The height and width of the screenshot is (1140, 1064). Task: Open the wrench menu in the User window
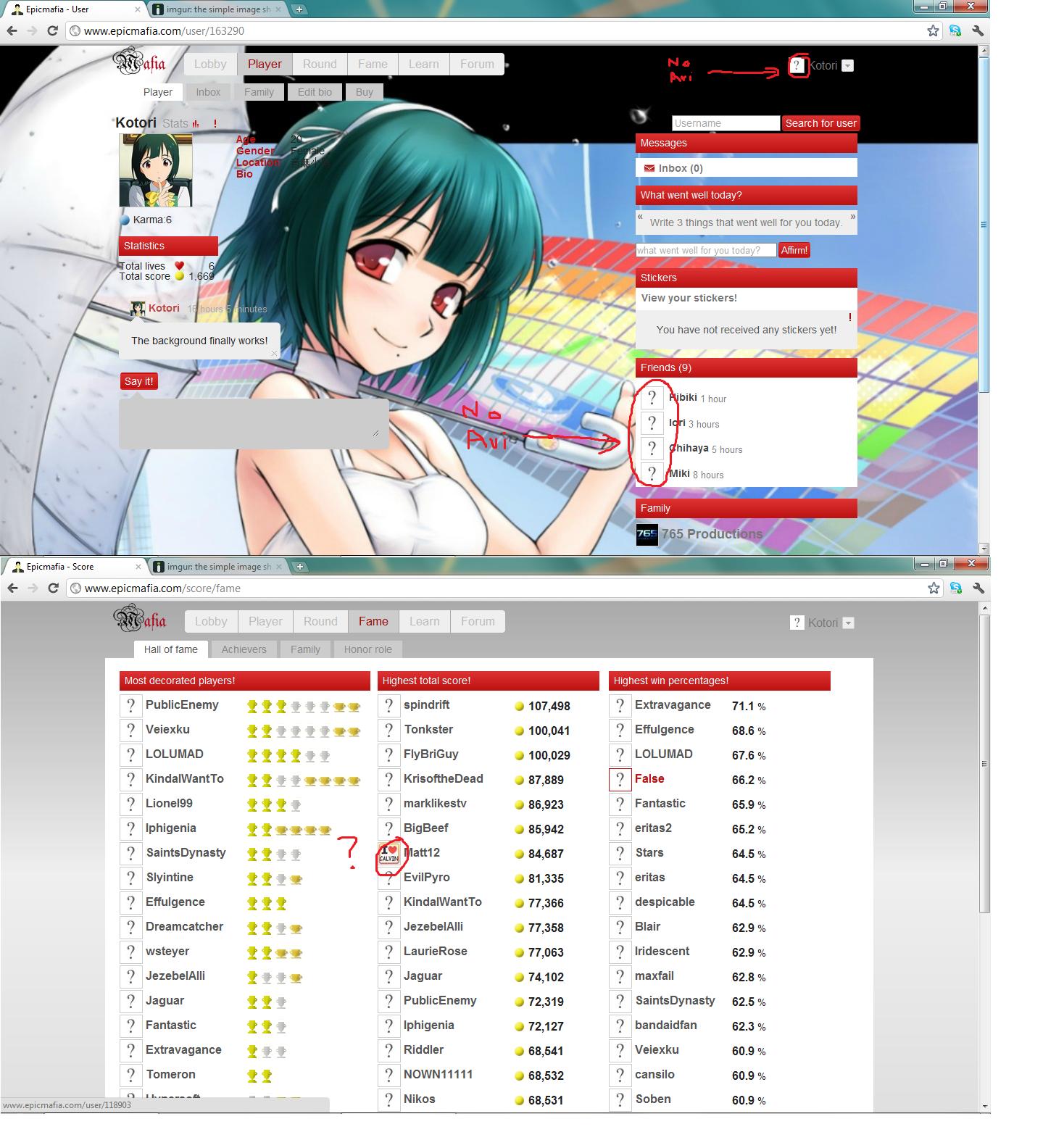[x=977, y=31]
